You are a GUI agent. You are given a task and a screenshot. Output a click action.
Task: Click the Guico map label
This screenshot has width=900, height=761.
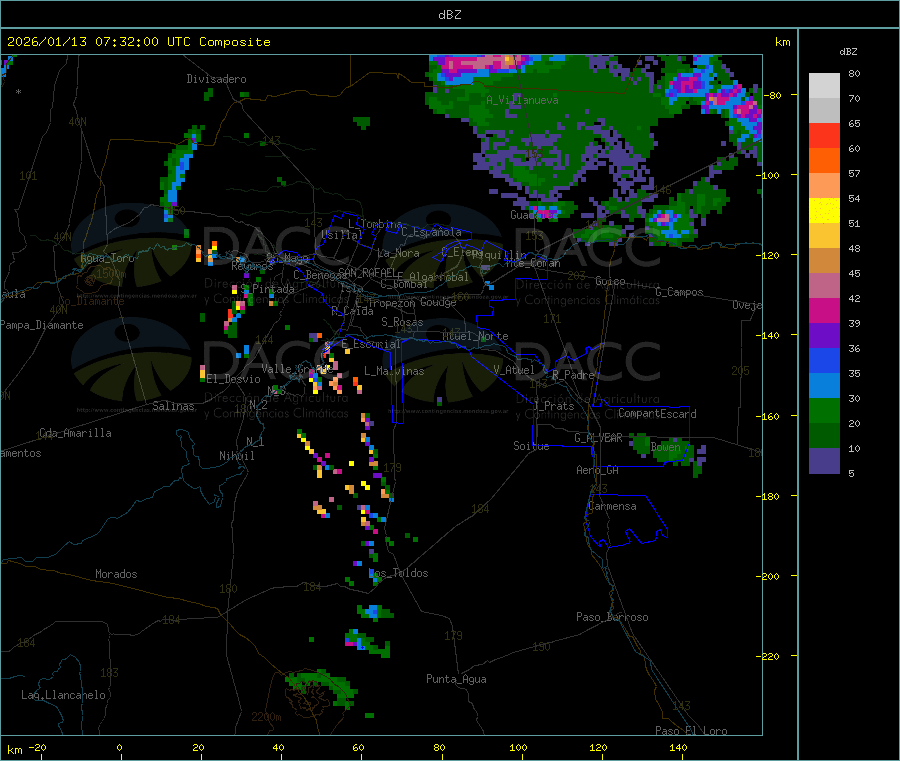(610, 281)
